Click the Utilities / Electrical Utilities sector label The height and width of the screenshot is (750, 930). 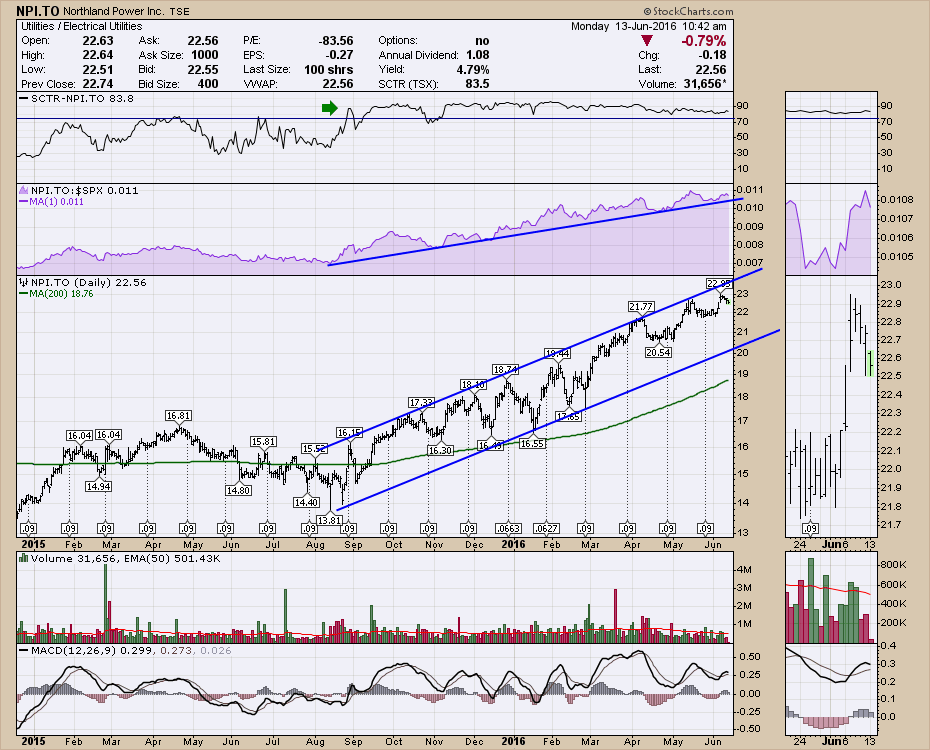(82, 26)
